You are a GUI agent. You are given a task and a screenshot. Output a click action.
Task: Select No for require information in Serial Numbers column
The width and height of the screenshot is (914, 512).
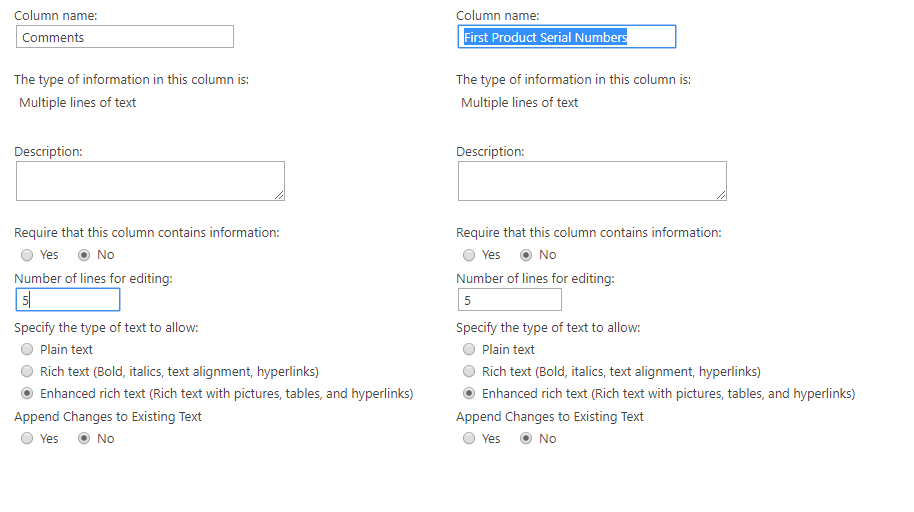(526, 255)
